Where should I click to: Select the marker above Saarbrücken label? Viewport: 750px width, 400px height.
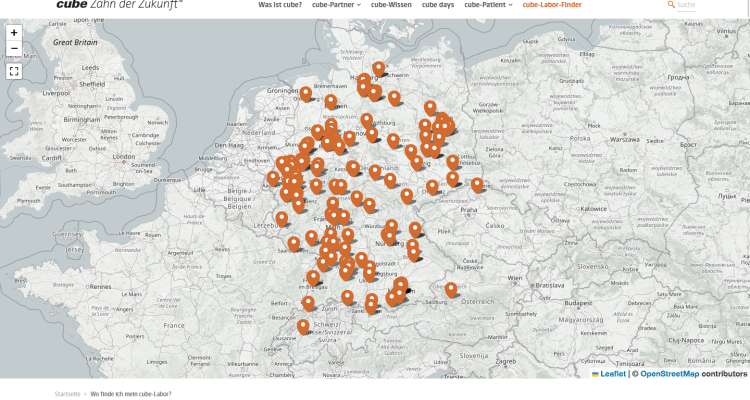294,244
